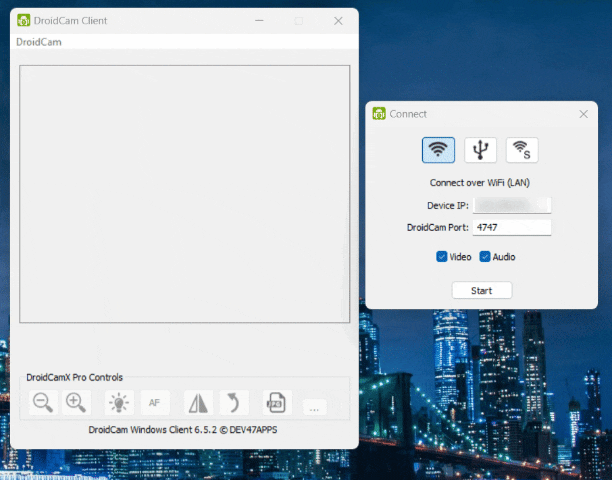
Task: Click the DroidCam Port field showing 4747
Action: coord(512,227)
